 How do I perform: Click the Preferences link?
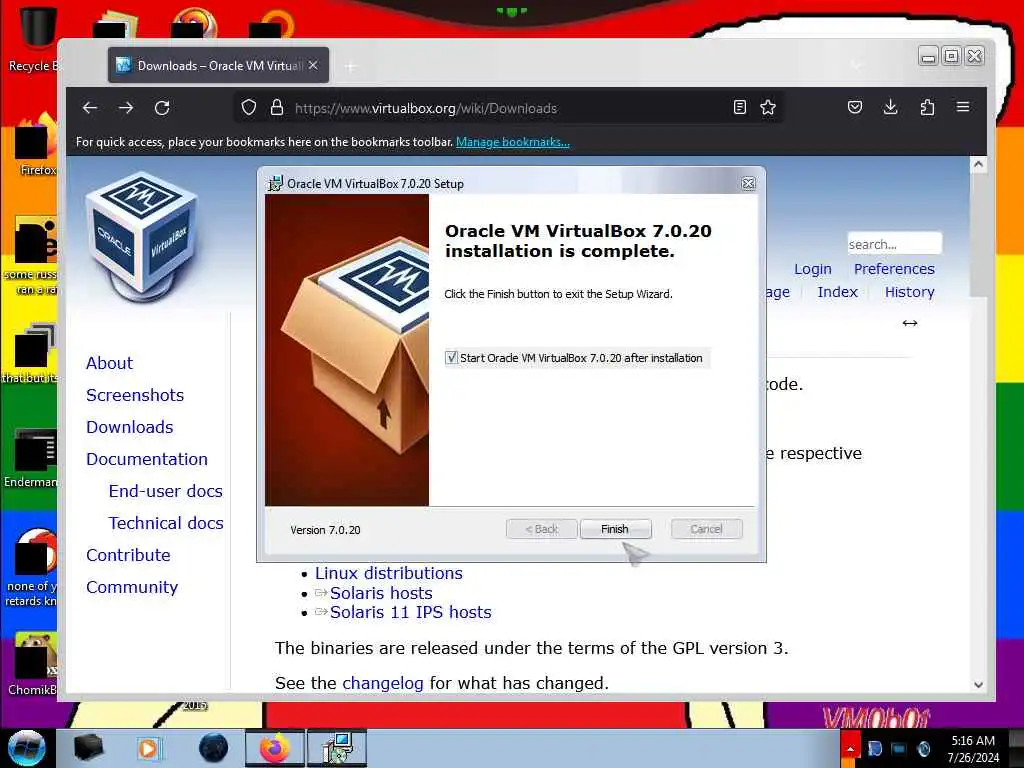click(x=894, y=269)
